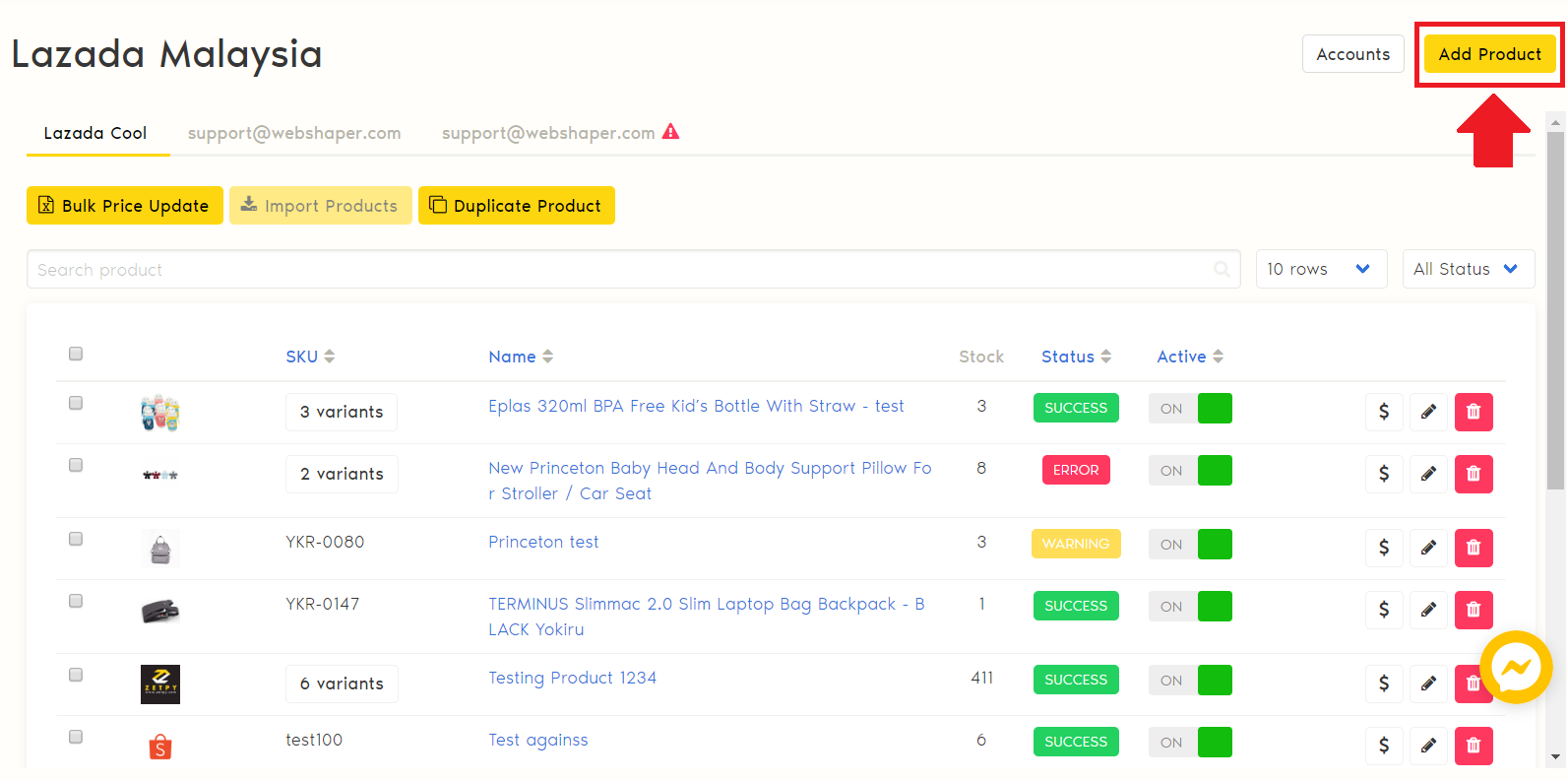The width and height of the screenshot is (1568, 781).
Task: Open pricing for Testing Product 1234
Action: point(1384,683)
